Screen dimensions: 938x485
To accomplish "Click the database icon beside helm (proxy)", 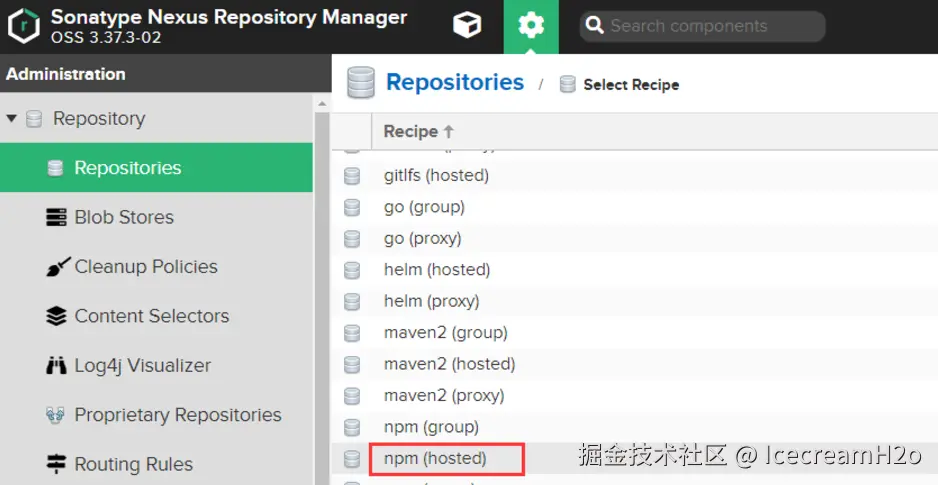I will click(x=352, y=301).
